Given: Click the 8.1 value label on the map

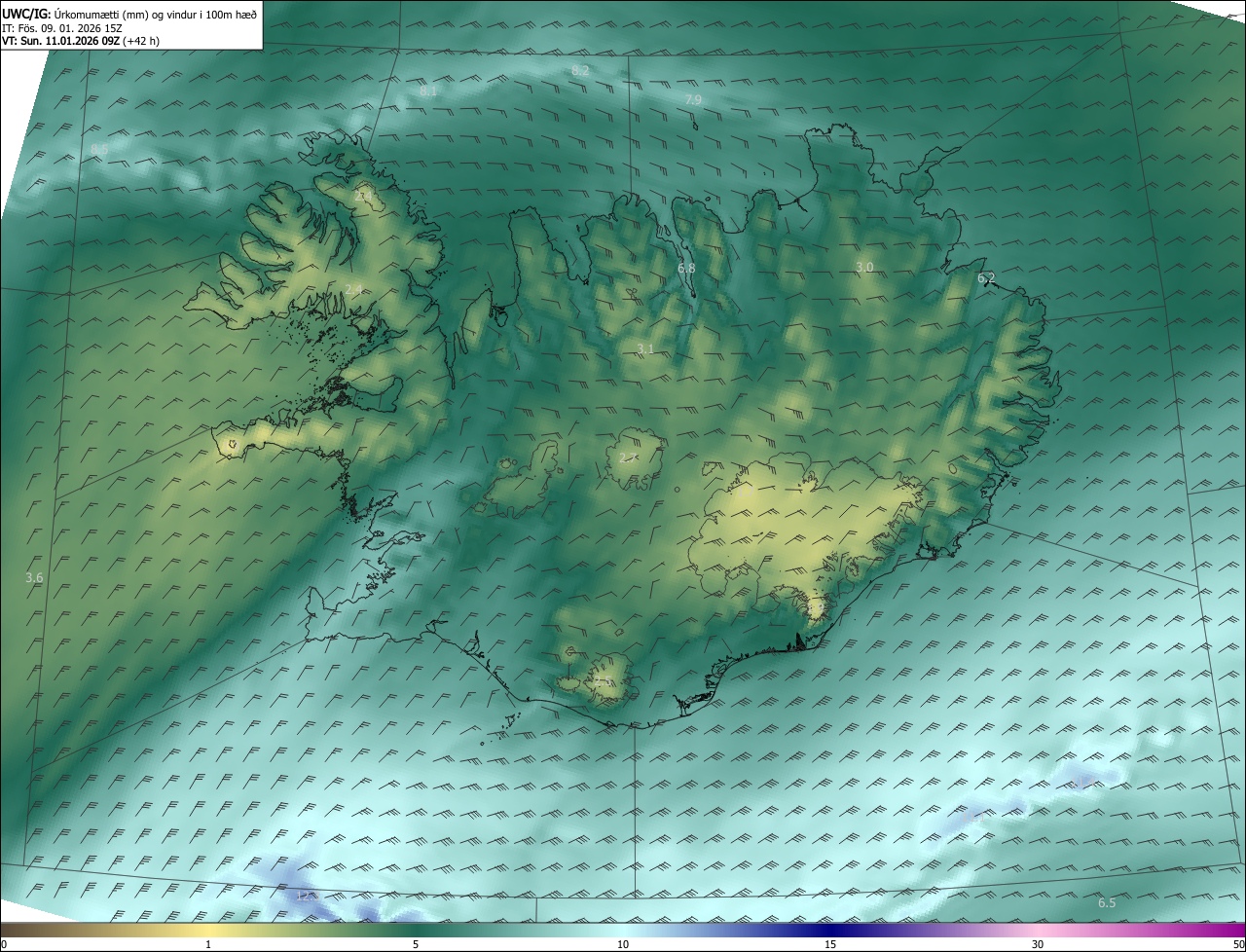Looking at the screenshot, I should [x=428, y=91].
